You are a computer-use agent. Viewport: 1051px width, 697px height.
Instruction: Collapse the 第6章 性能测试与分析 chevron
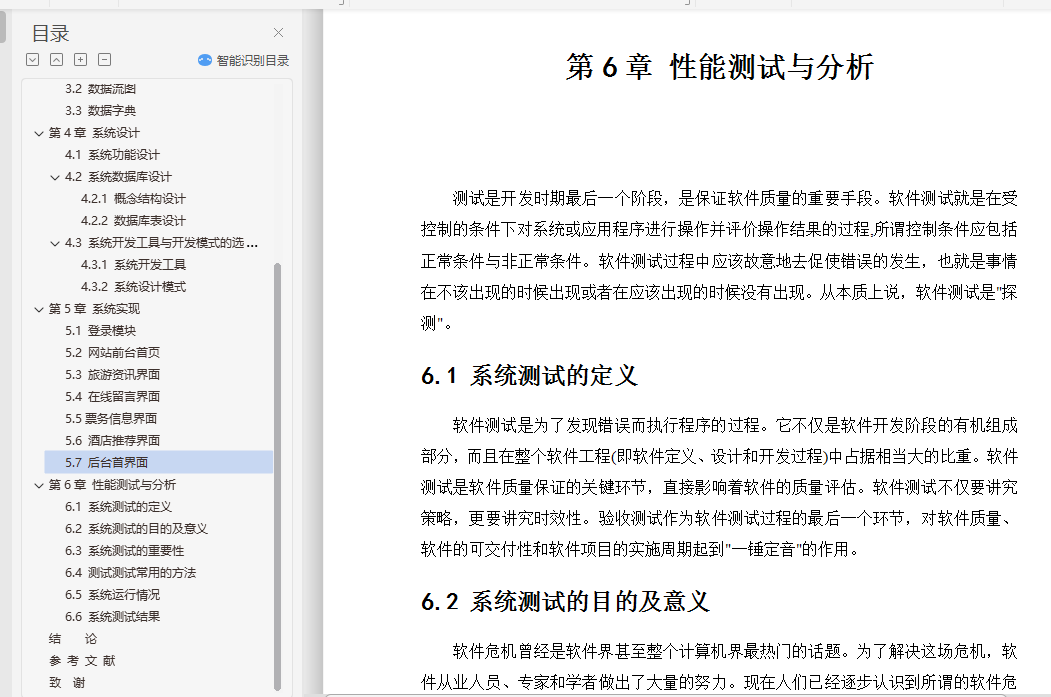pyautogui.click(x=39, y=486)
